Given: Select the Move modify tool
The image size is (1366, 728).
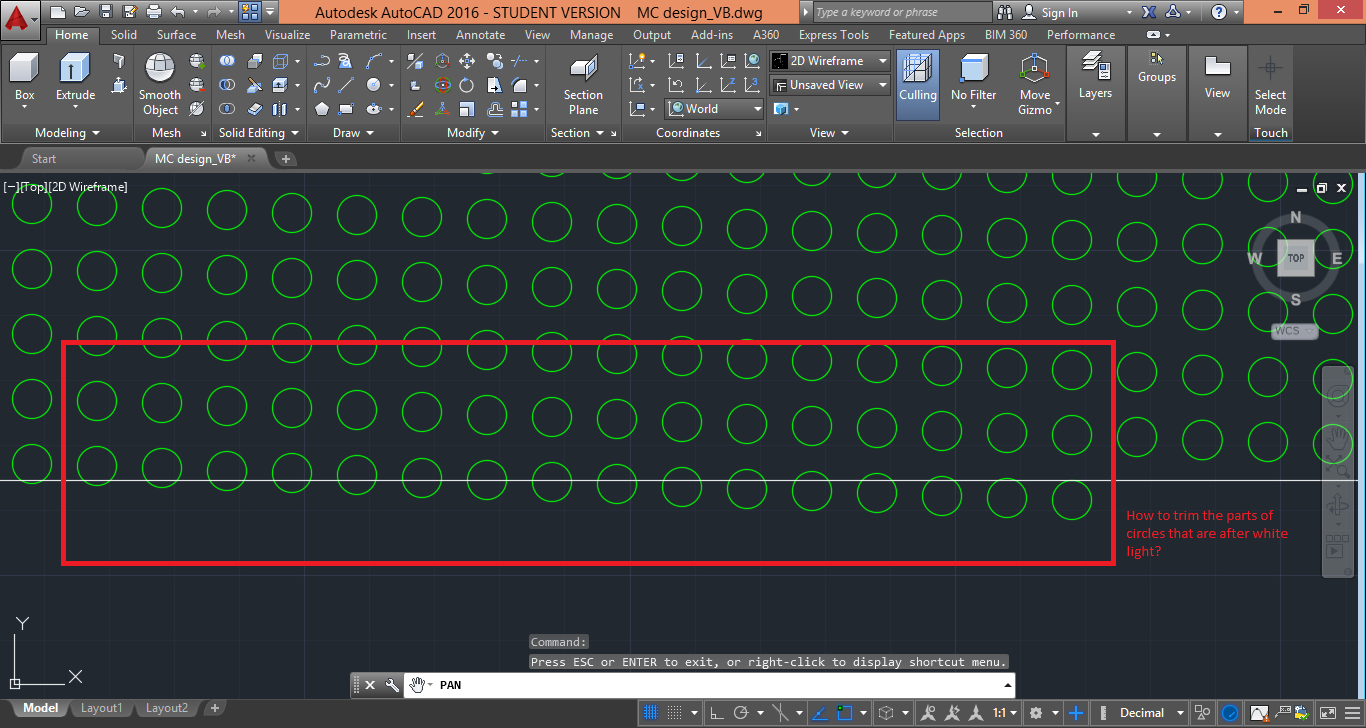Looking at the screenshot, I should pos(467,61).
